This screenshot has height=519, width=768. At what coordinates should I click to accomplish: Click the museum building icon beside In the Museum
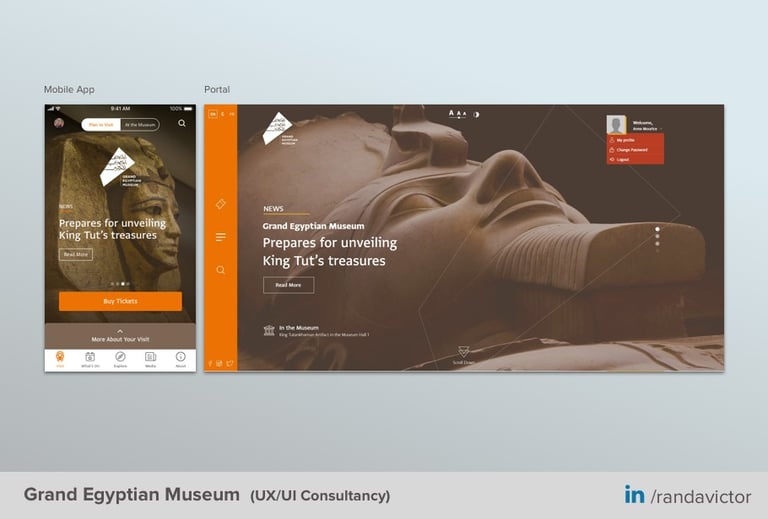pyautogui.click(x=269, y=330)
